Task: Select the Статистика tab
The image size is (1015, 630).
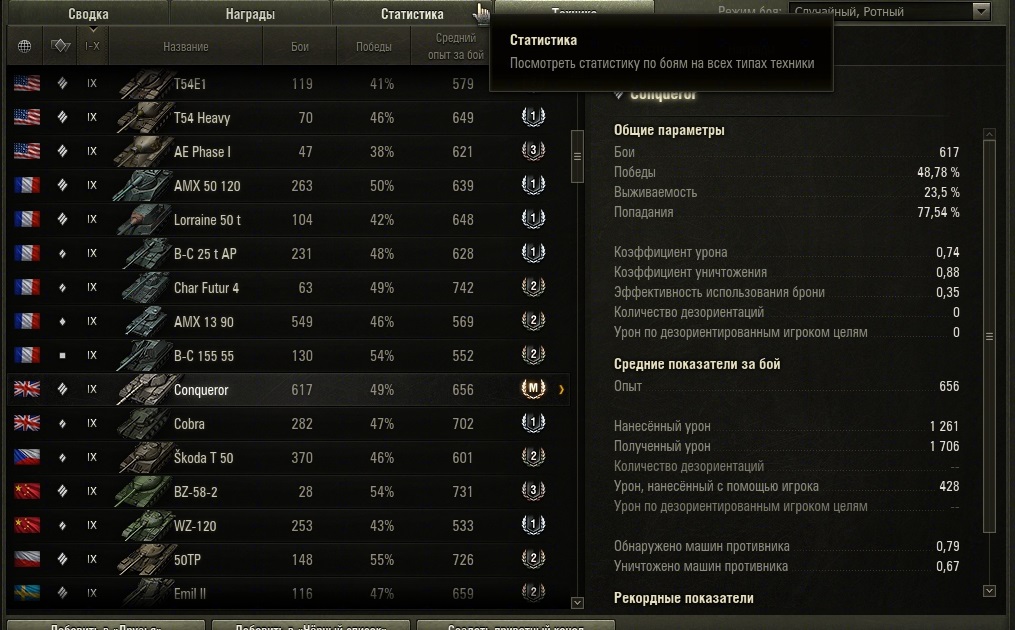Action: pyautogui.click(x=412, y=14)
